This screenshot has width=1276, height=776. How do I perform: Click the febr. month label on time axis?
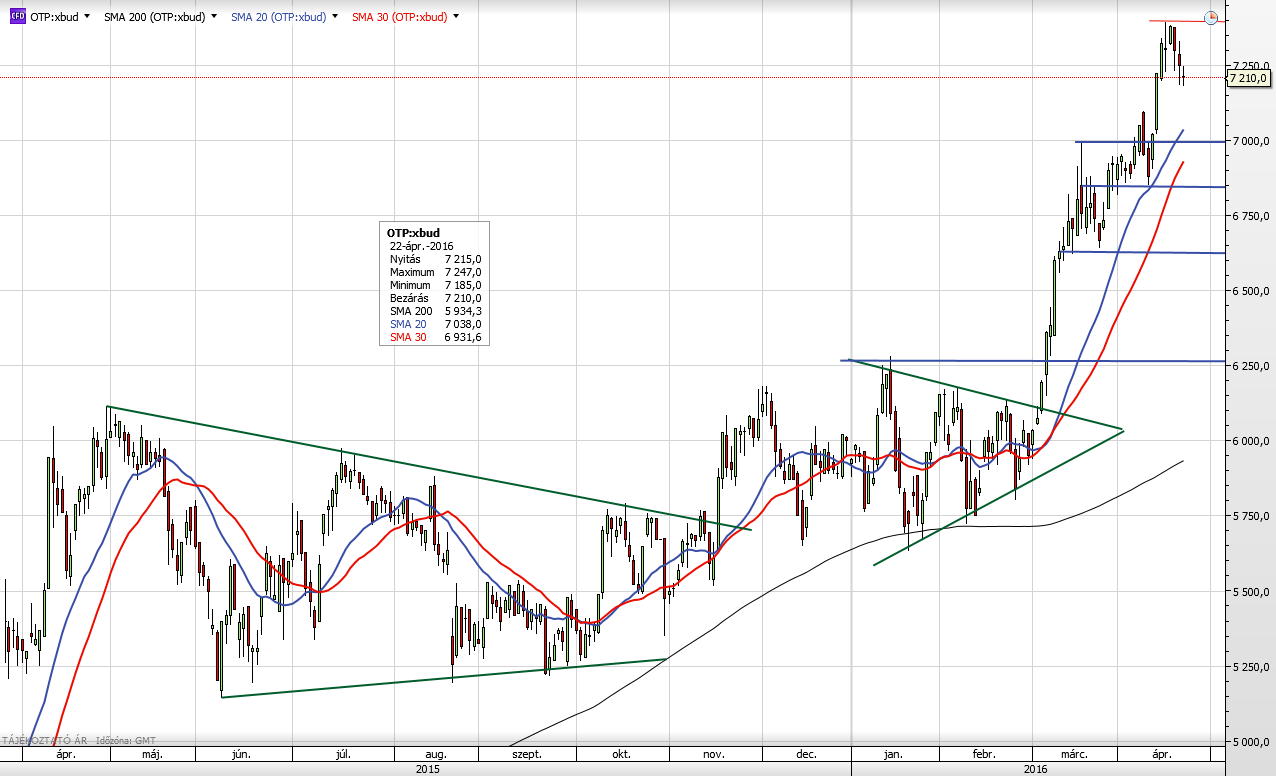point(984,755)
